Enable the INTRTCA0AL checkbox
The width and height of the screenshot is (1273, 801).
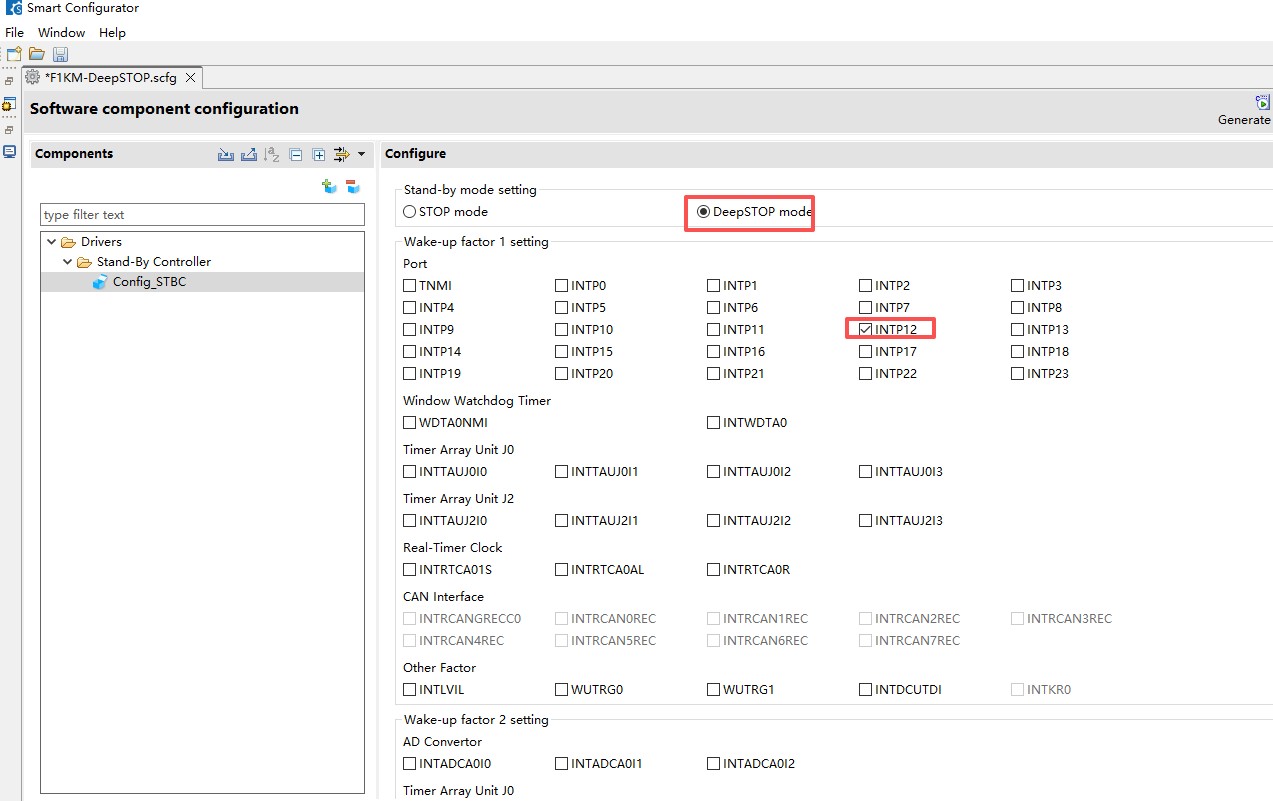tap(562, 570)
